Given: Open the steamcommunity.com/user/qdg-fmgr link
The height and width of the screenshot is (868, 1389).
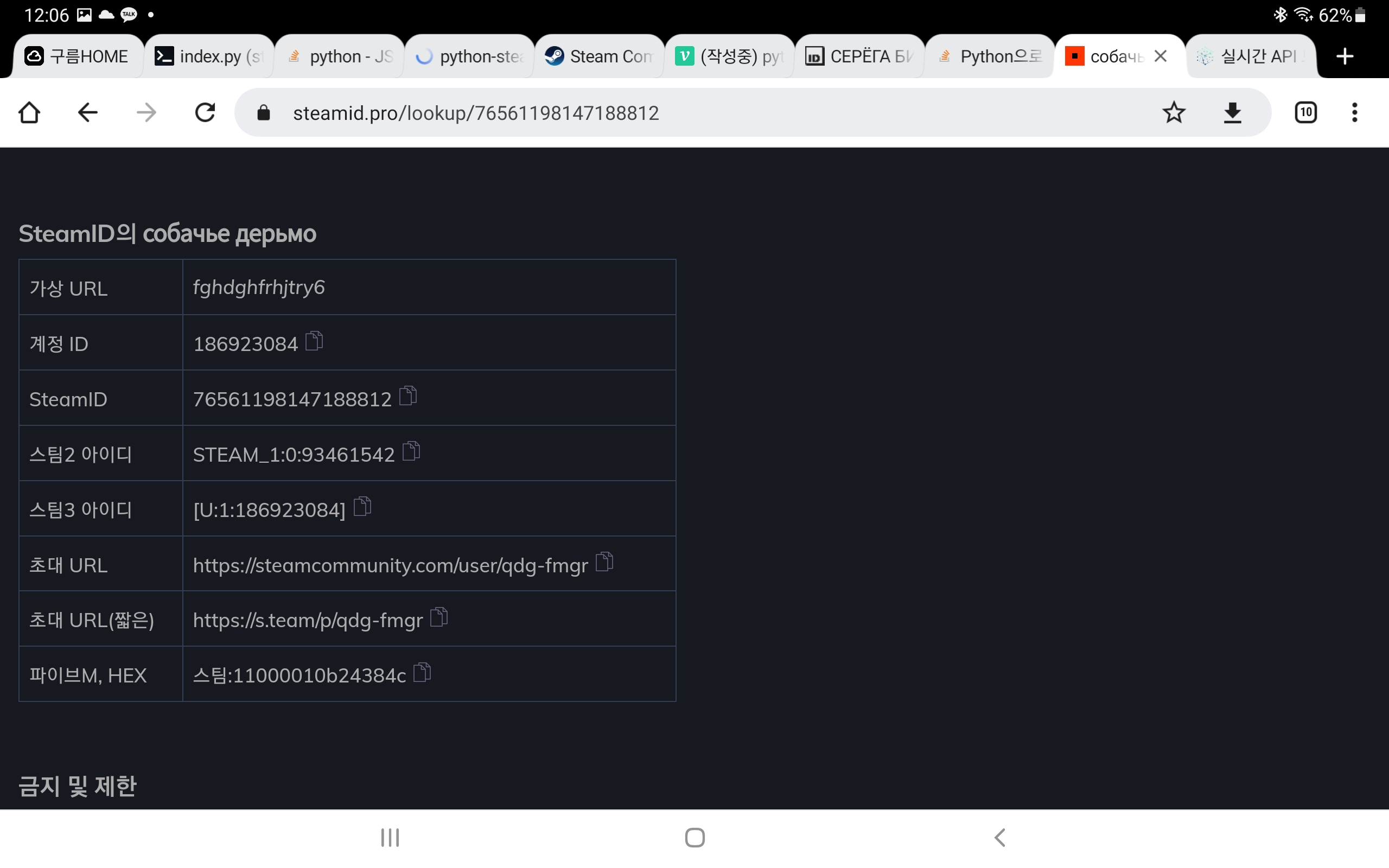Looking at the screenshot, I should [390, 565].
